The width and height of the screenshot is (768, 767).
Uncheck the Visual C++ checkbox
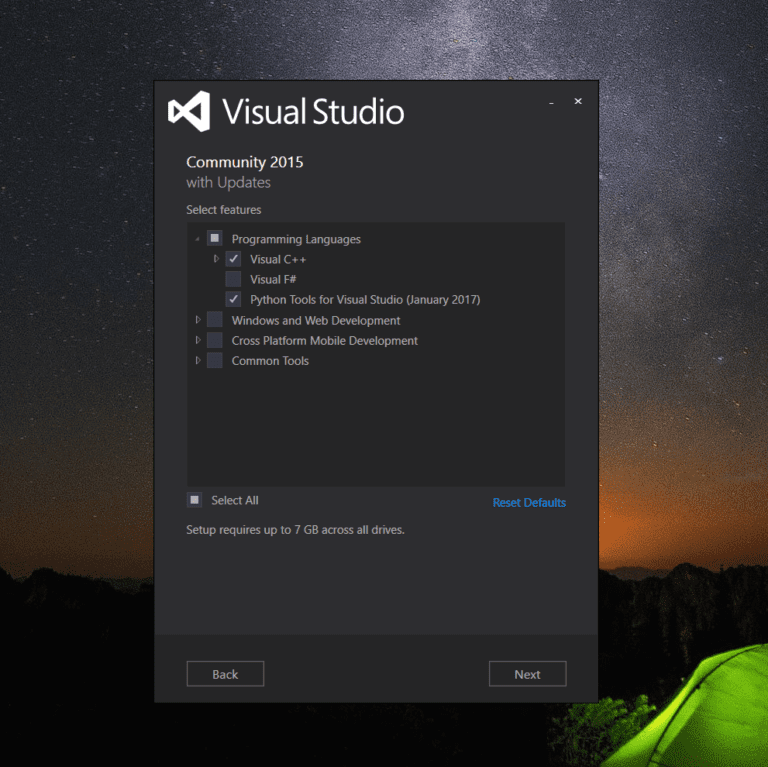233,259
